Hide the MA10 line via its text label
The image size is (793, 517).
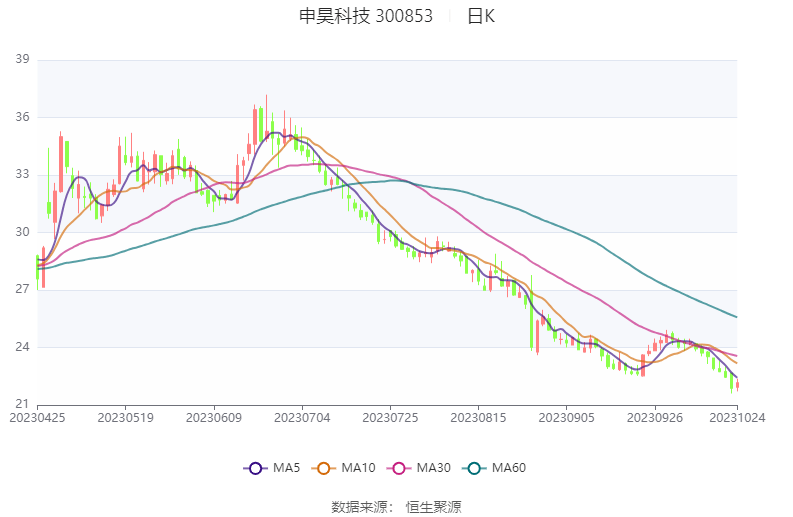click(x=358, y=468)
